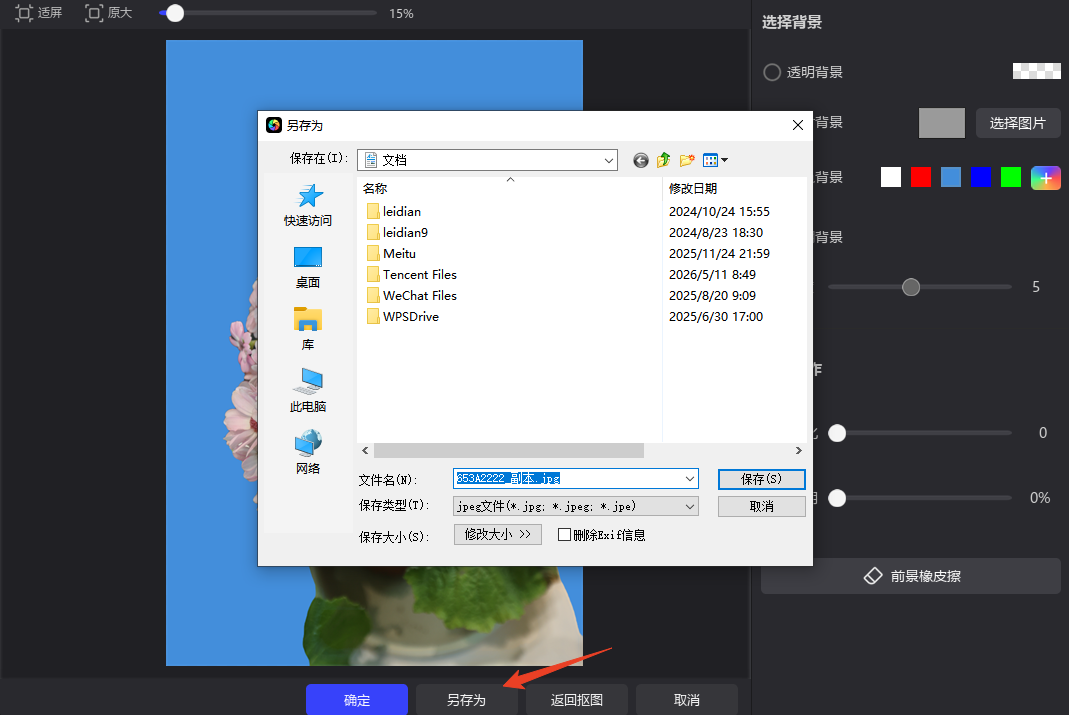
Task: Click the 保存(S) button
Action: pos(762,479)
